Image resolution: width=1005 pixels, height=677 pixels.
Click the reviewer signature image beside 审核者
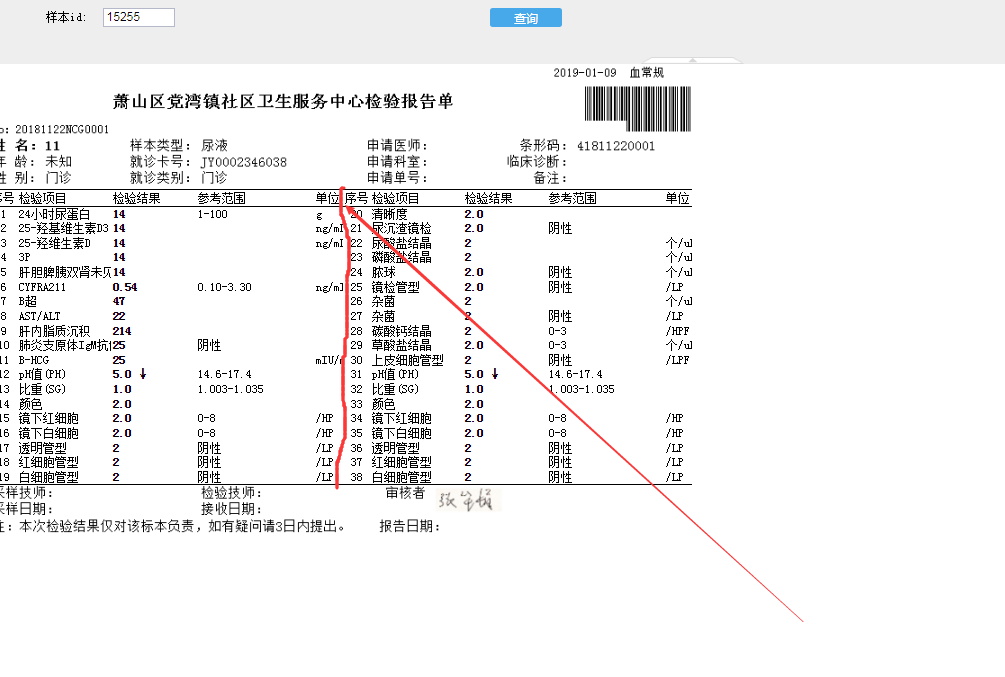coord(468,499)
